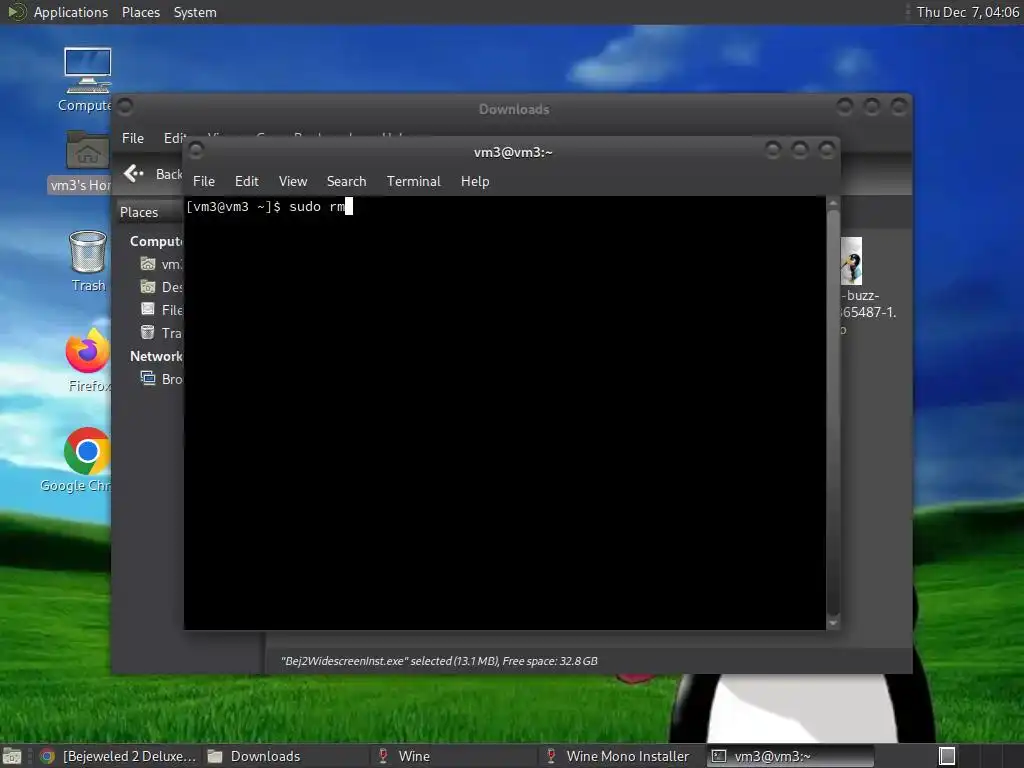Open the Terminal menu in menu bar
Screen dimensions: 1024x768
click(x=413, y=182)
